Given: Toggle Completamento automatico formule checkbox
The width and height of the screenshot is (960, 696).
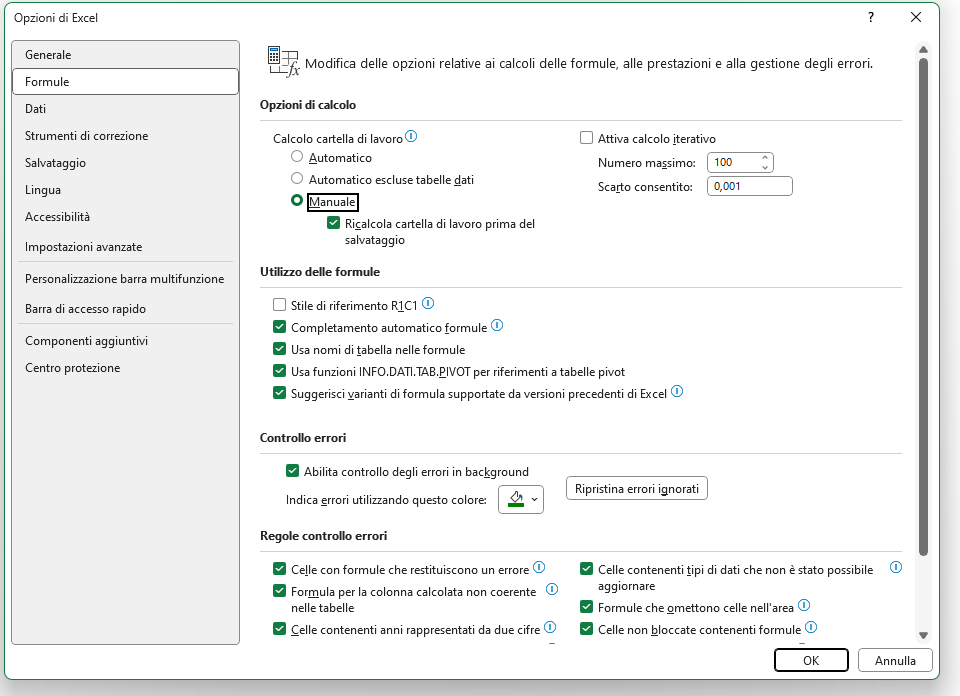Looking at the screenshot, I should click(x=280, y=327).
